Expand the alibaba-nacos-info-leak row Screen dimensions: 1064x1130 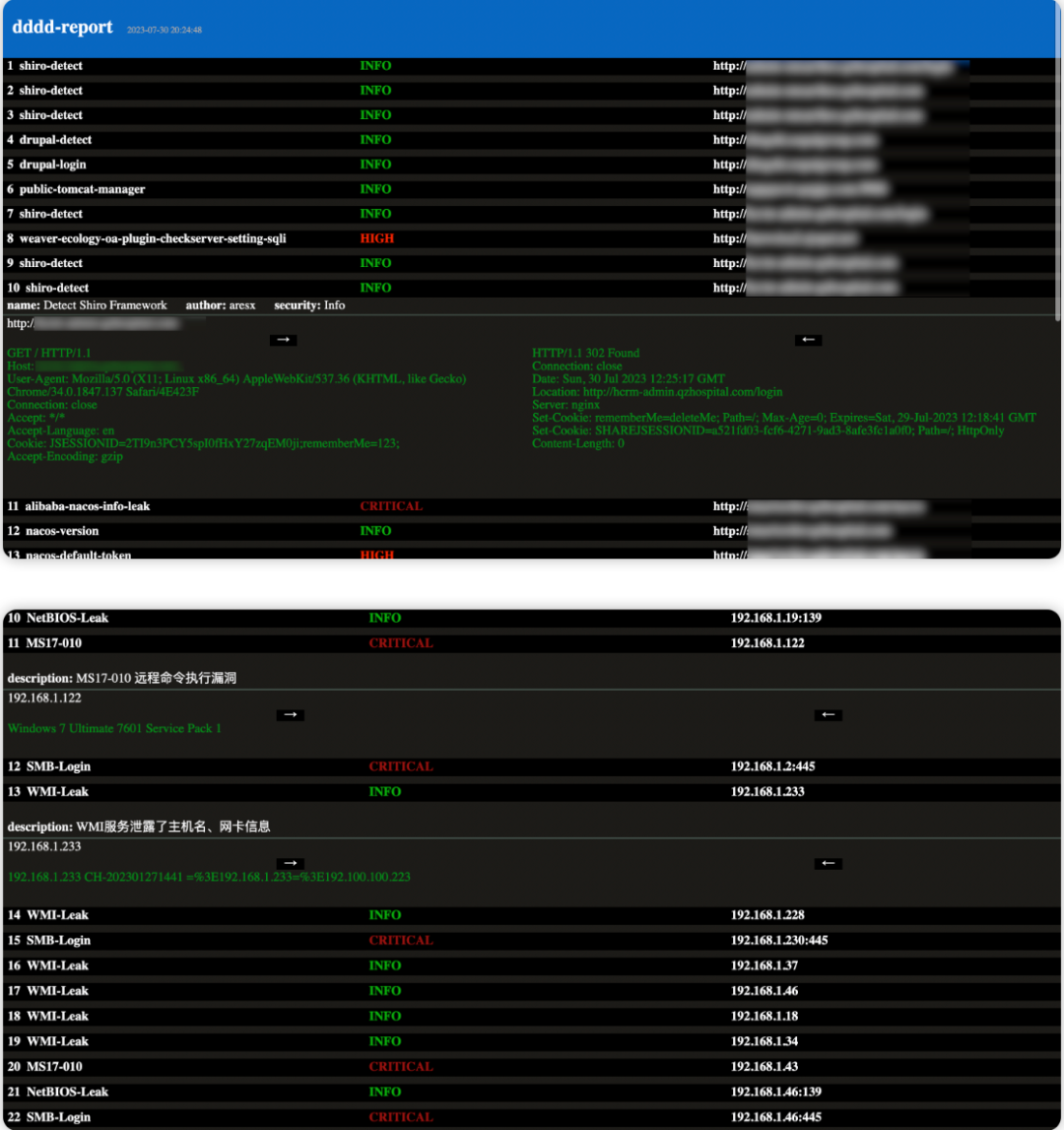(x=530, y=506)
